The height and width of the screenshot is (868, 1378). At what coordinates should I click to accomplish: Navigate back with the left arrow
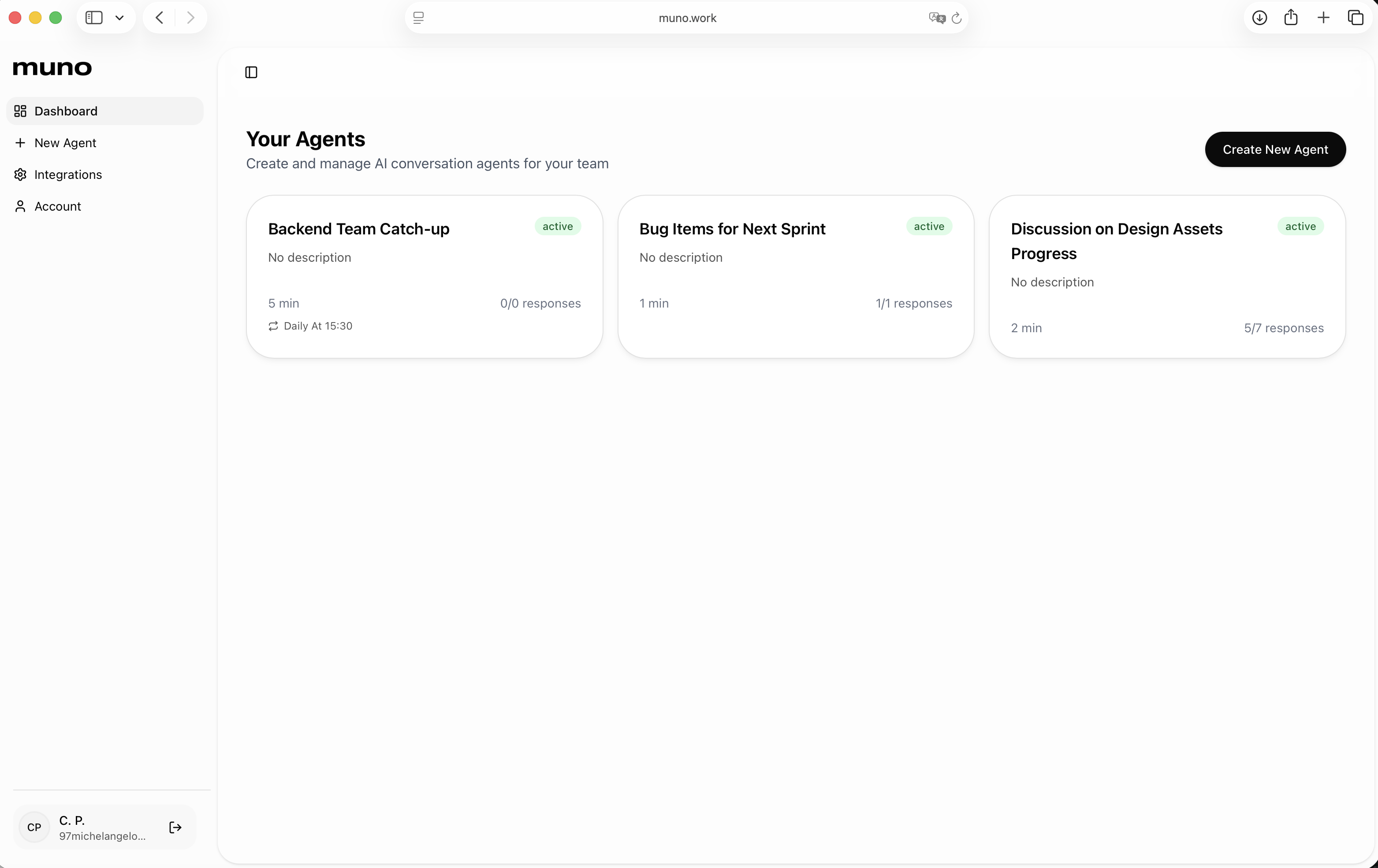[x=159, y=18]
